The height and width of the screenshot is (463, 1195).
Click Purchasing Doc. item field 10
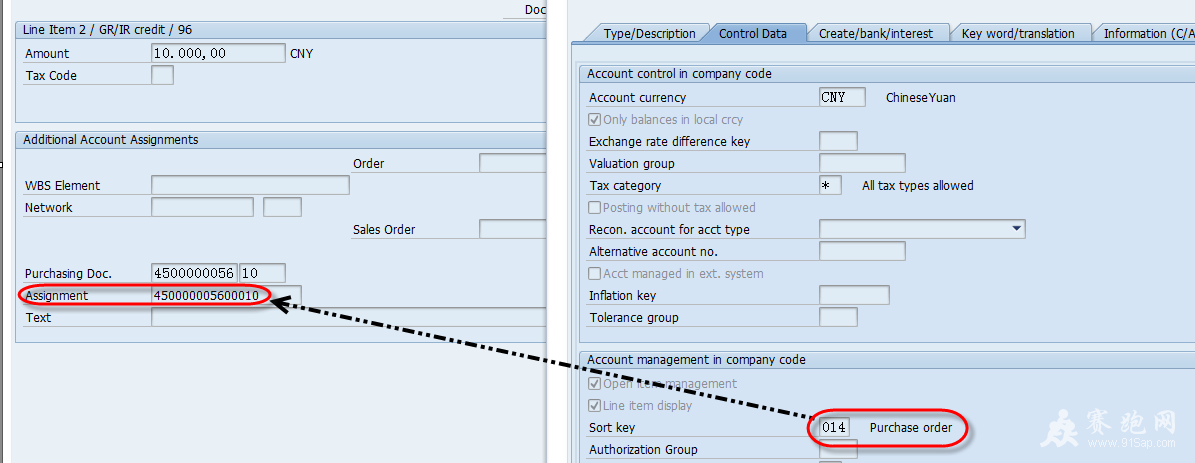click(x=262, y=273)
